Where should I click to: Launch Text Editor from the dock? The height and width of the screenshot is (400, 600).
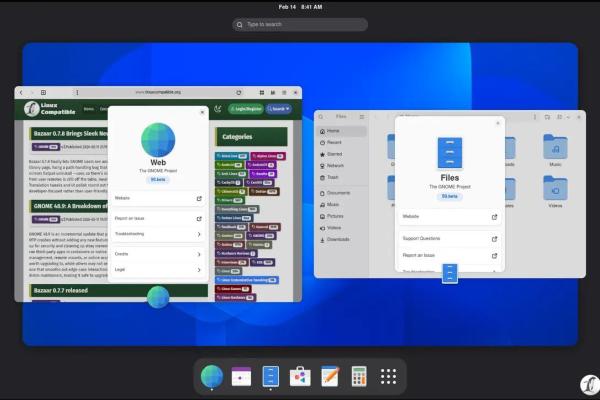pyautogui.click(x=329, y=376)
